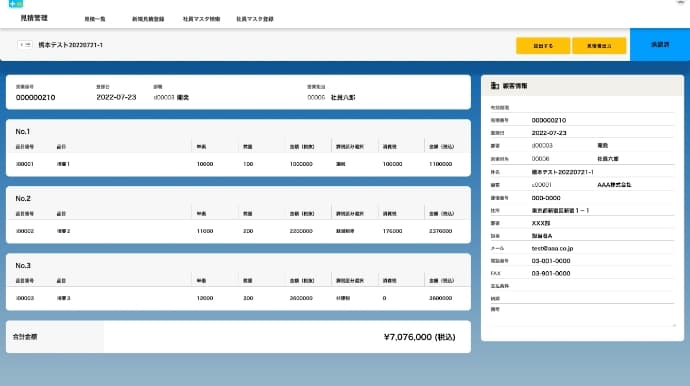Viewport: 690px width, 386px height.
Task: Click the teal app logo icon
Action: 16,4
